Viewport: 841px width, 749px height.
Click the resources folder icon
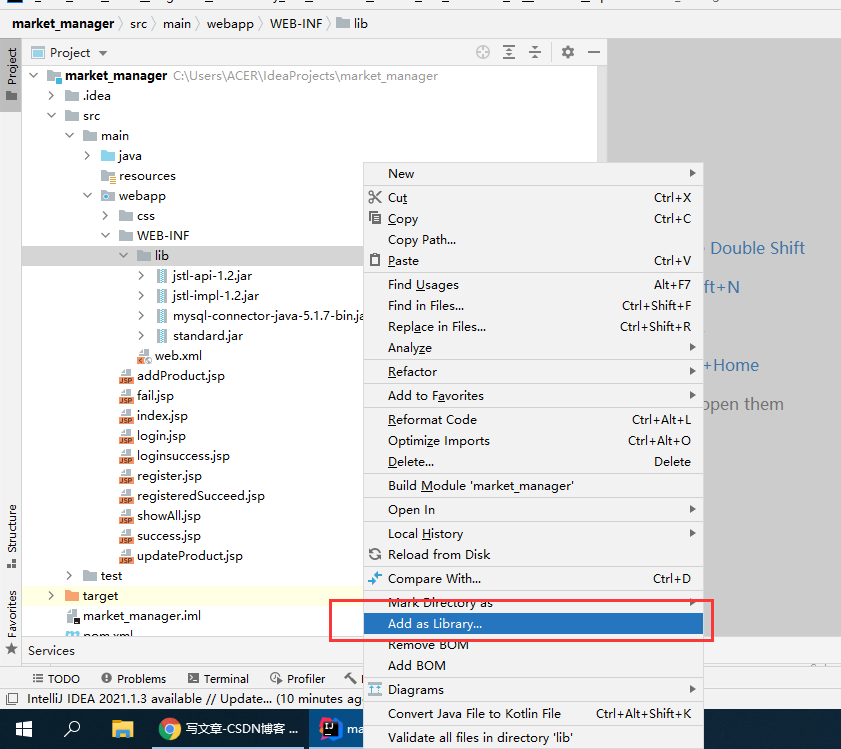point(108,176)
